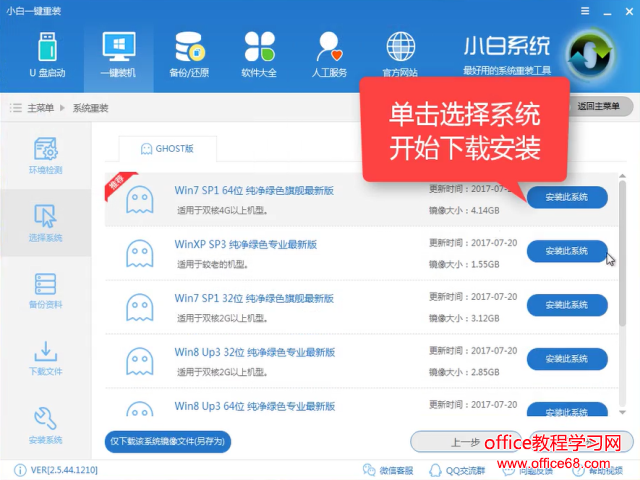
Task: Open 软件大全 clover icon
Action: [259, 55]
